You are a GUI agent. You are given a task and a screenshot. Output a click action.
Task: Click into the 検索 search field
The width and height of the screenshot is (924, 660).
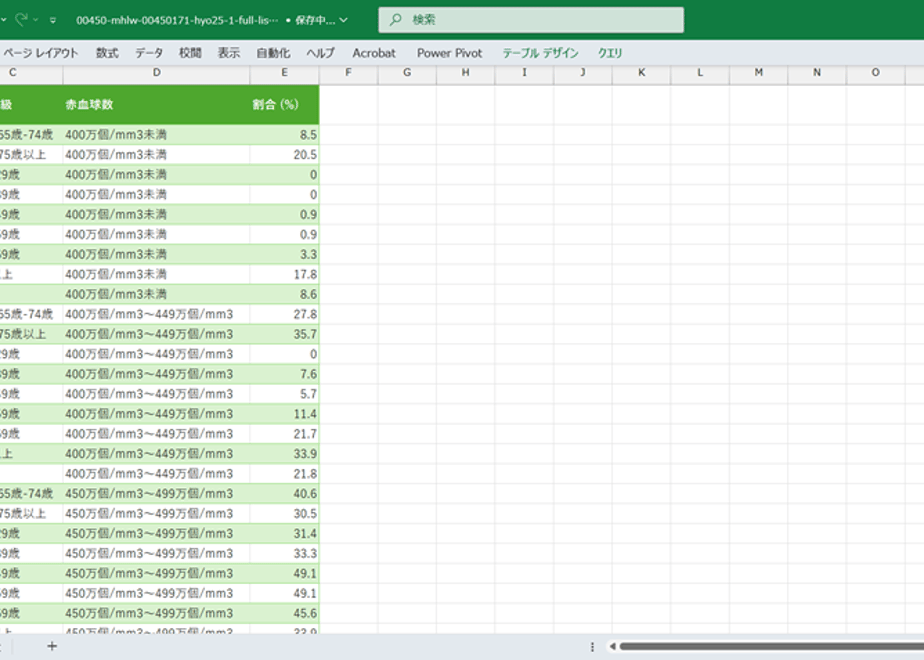pos(531,19)
